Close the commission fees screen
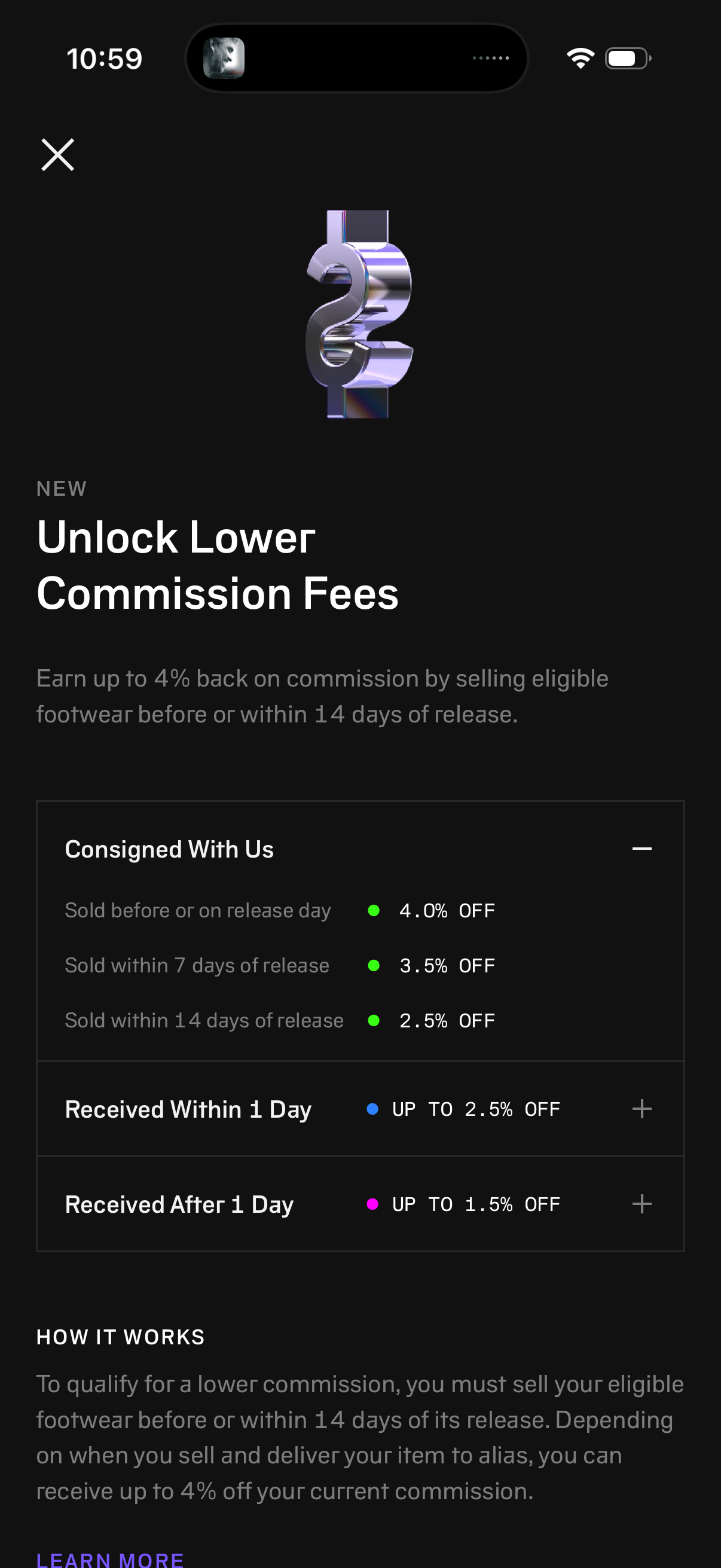 pos(58,155)
